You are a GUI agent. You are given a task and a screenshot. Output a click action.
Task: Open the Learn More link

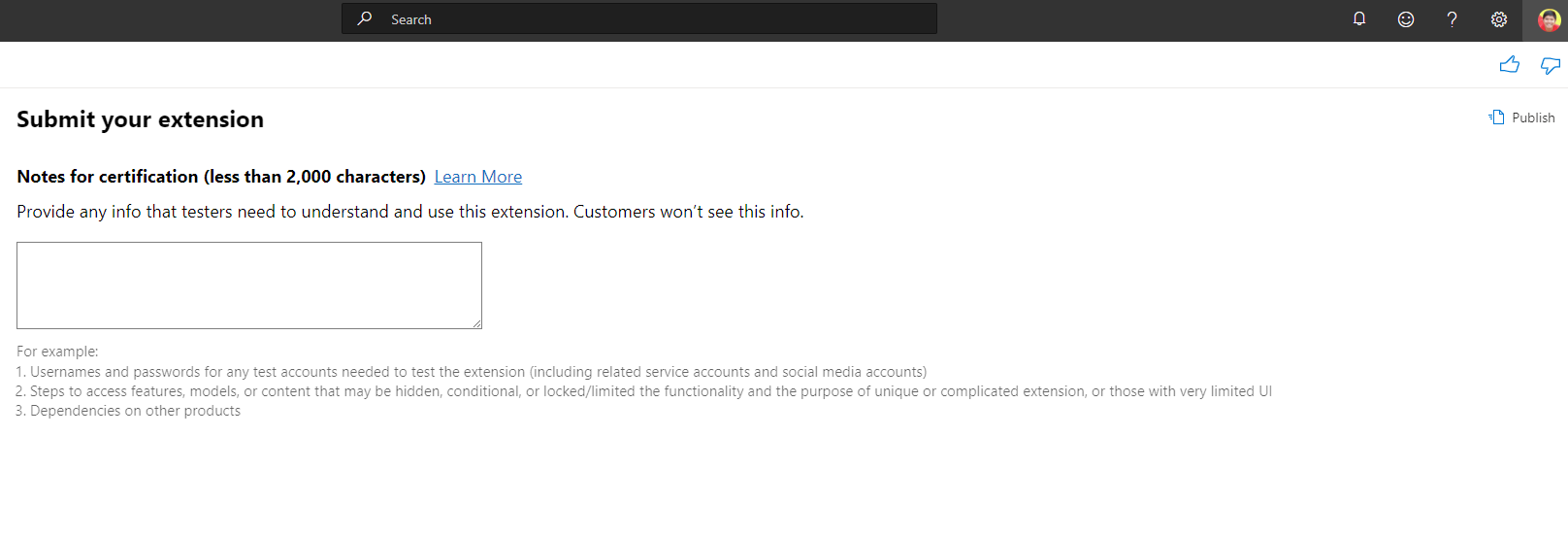[477, 177]
